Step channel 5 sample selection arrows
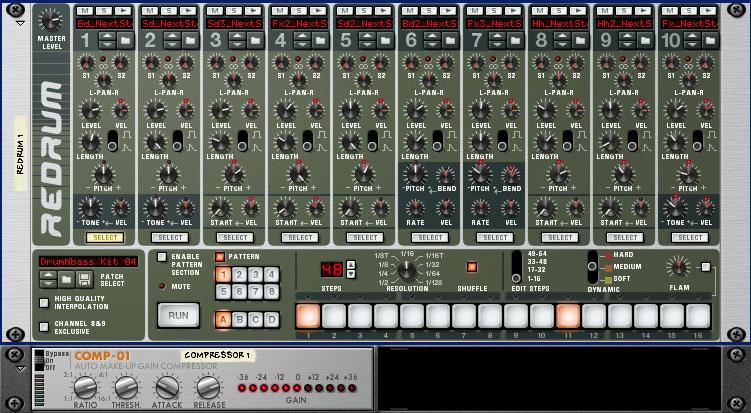 point(367,41)
